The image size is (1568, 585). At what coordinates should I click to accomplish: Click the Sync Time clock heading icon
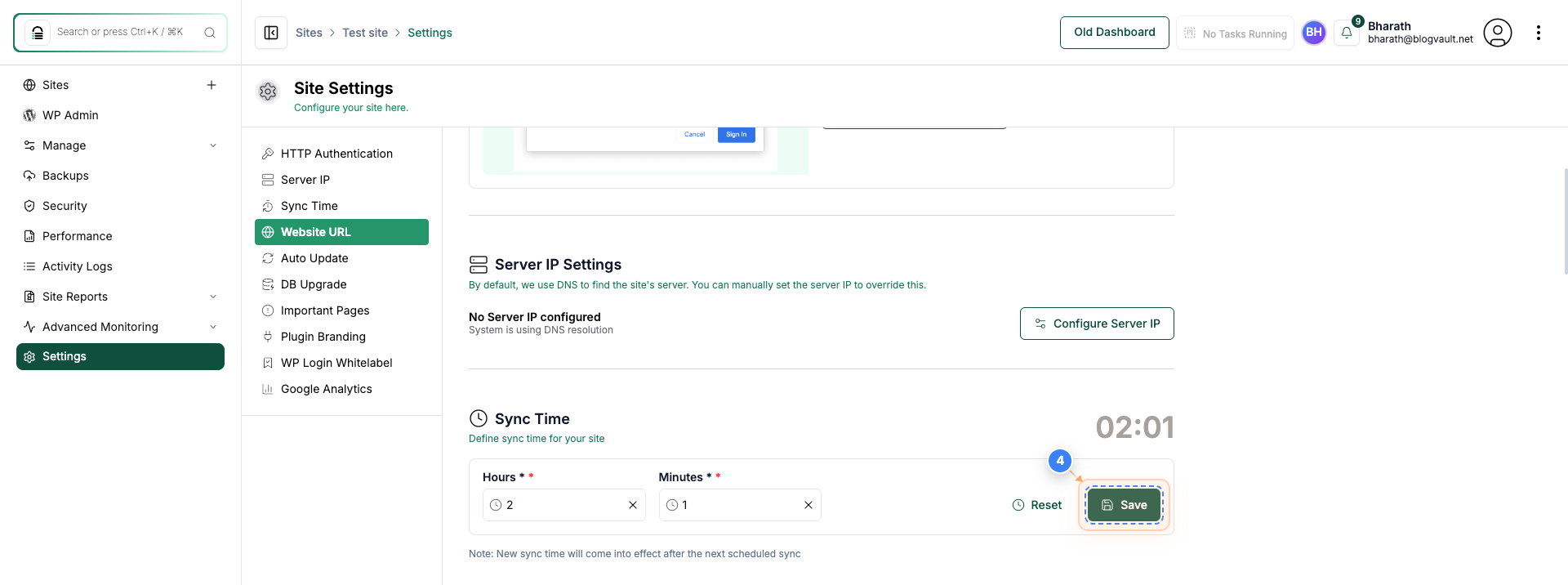point(479,418)
